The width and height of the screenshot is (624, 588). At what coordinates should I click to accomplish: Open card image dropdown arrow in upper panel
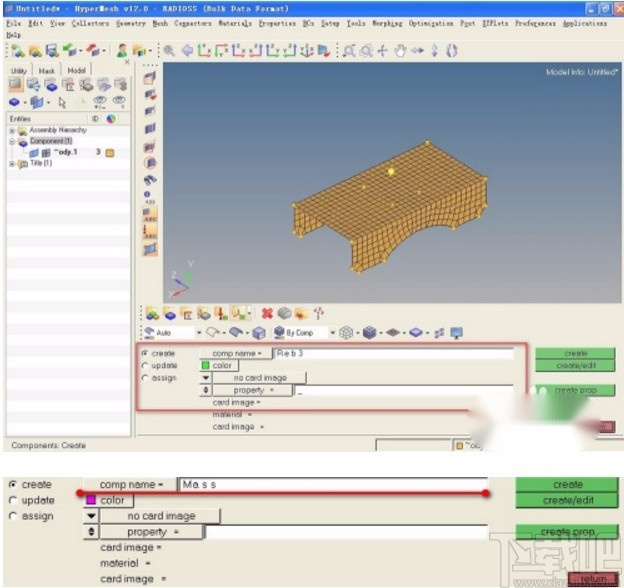pyautogui.click(x=206, y=378)
